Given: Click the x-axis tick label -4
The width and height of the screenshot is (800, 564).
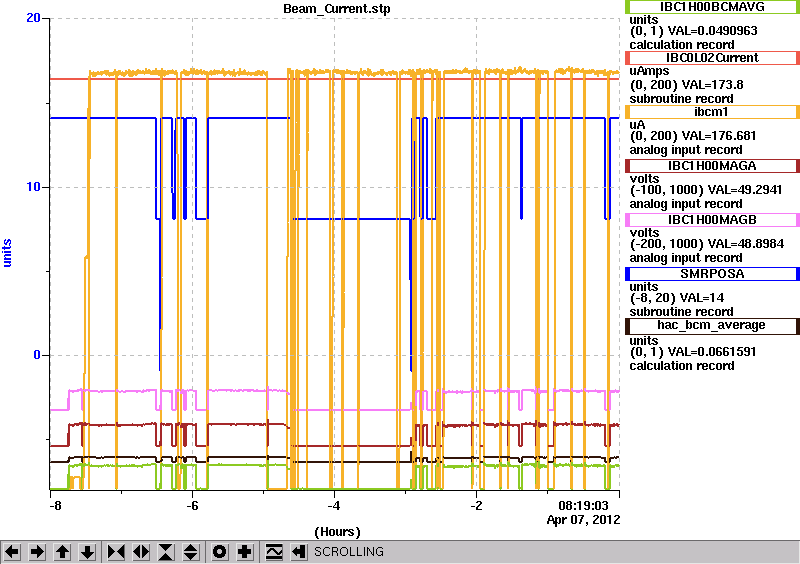Looking at the screenshot, I should tap(334, 506).
